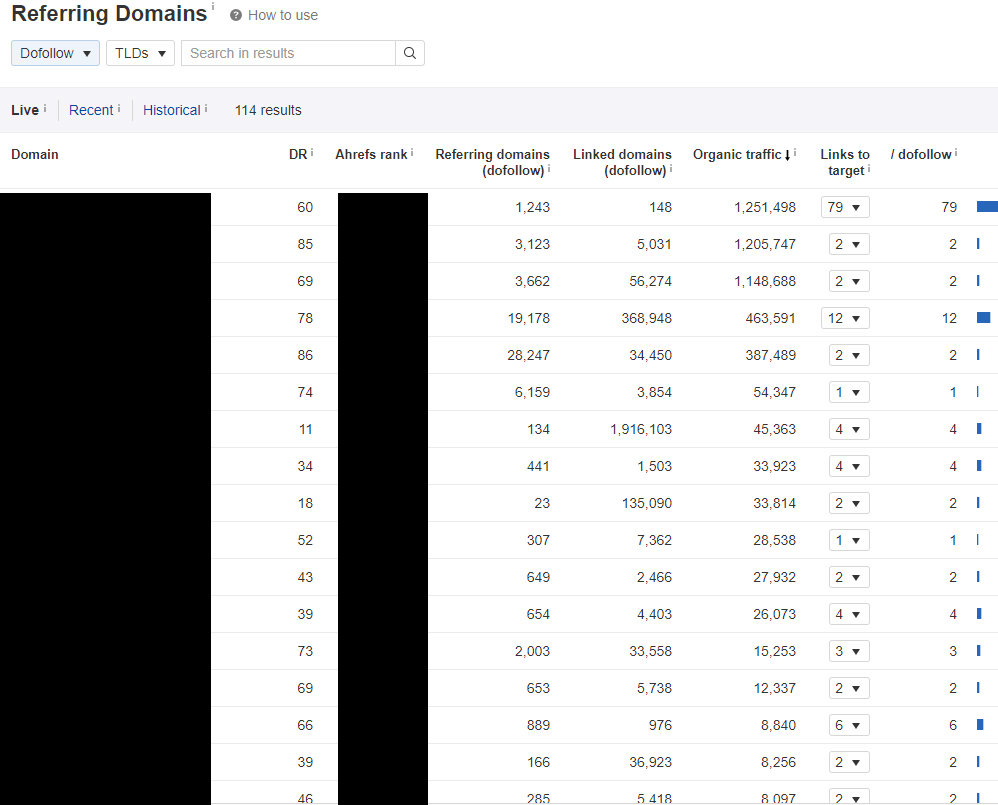The height and width of the screenshot is (805, 998).
Task: Sort by the Domain column header
Action: 35,154
